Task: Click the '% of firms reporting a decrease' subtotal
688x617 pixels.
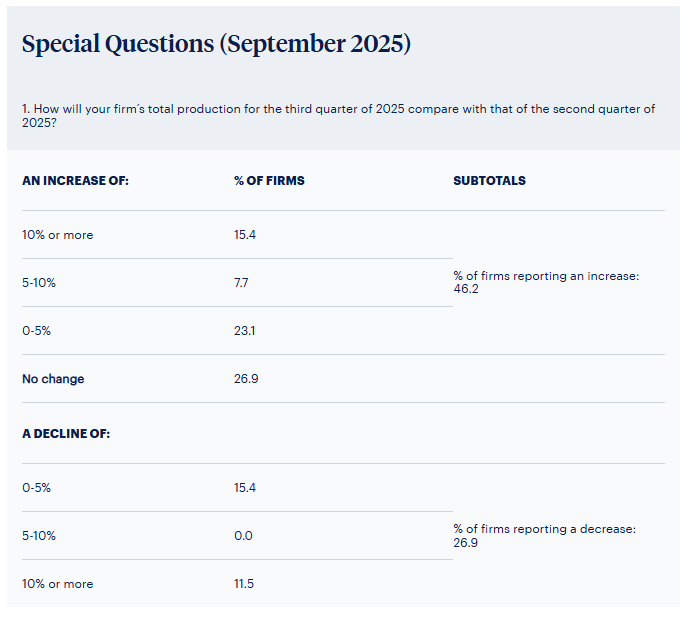Action: tap(544, 535)
